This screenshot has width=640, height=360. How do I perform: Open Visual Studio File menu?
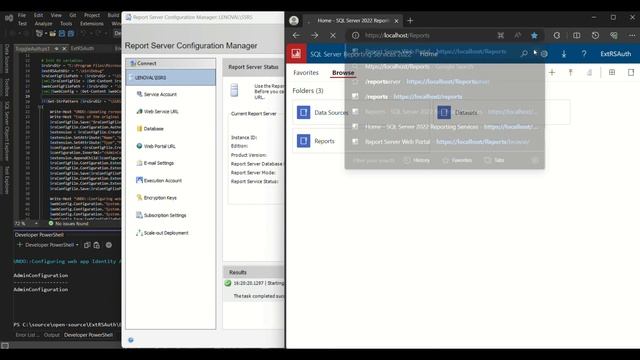(22, 15)
